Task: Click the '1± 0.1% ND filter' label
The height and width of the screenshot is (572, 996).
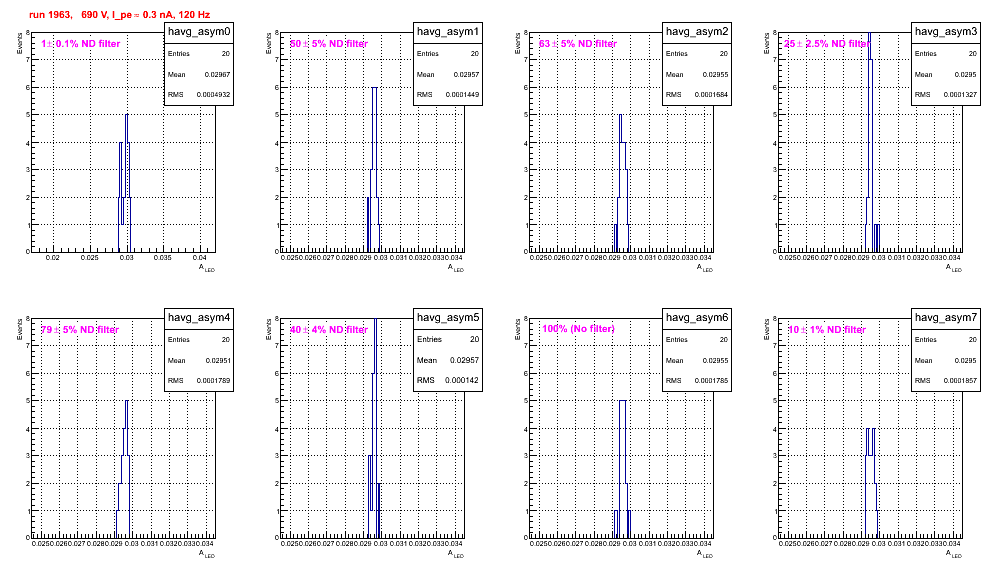Action: pyautogui.click(x=81, y=44)
